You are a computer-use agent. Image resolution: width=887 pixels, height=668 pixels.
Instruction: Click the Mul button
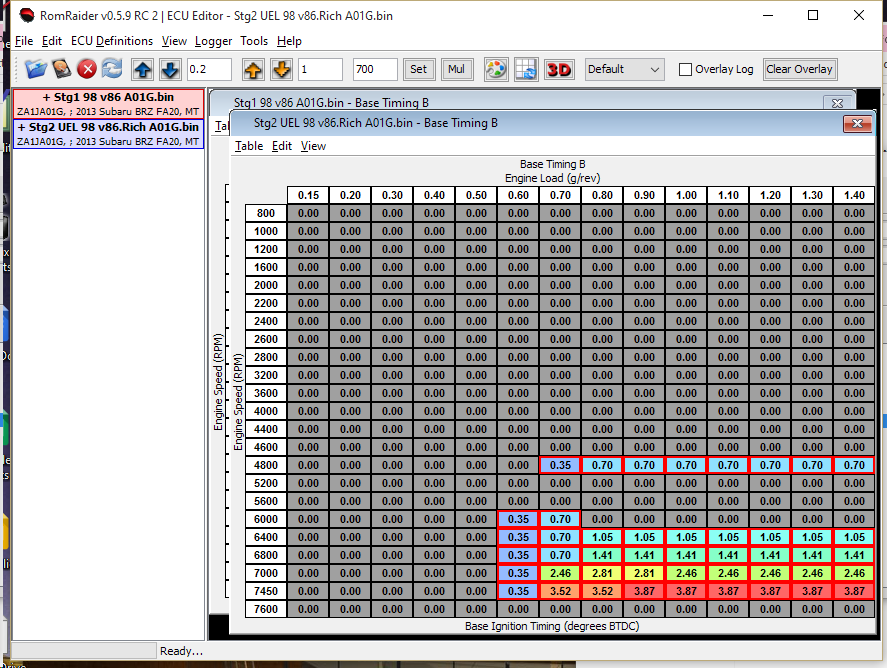[457, 69]
